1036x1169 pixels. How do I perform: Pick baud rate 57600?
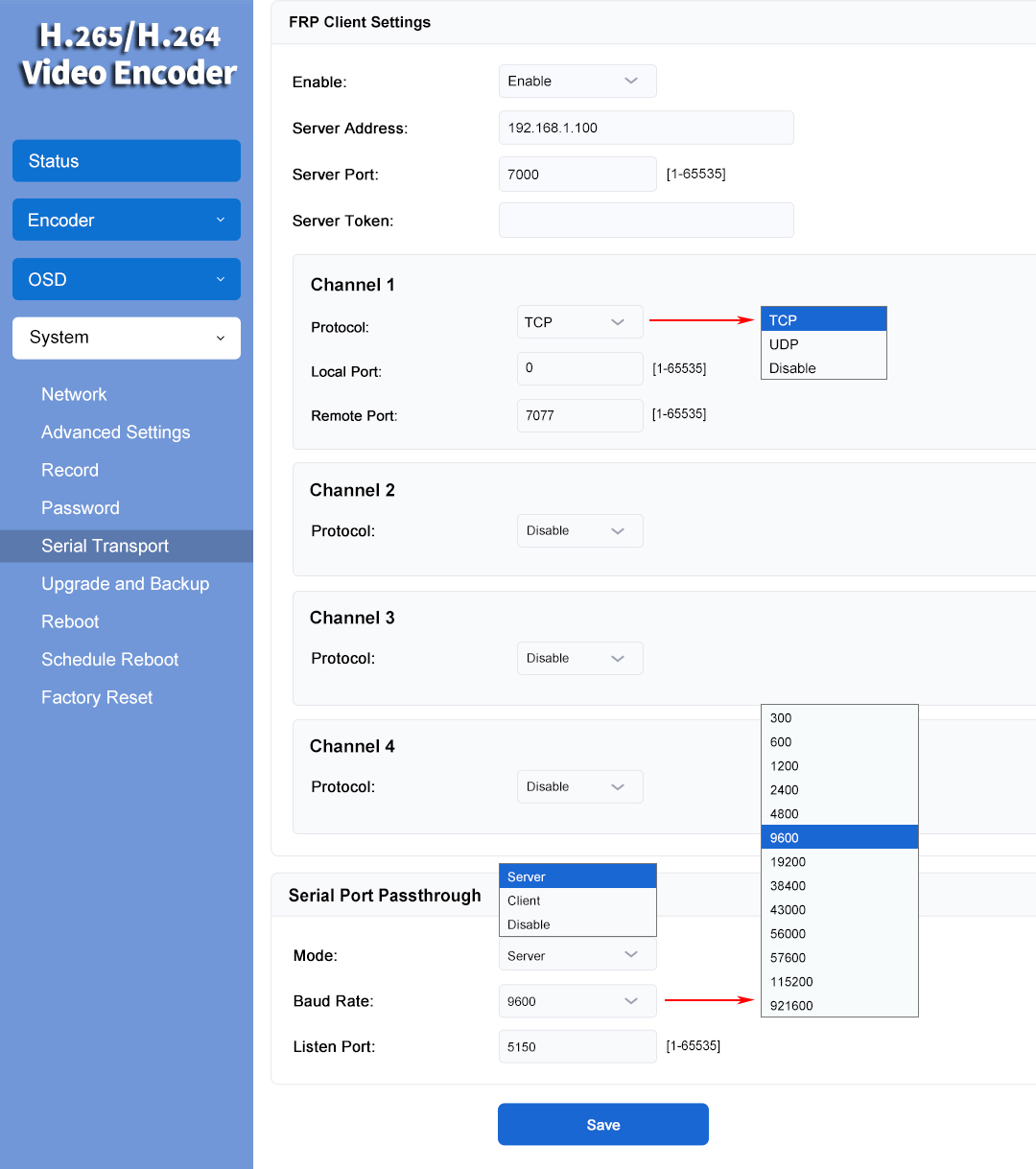pos(839,957)
